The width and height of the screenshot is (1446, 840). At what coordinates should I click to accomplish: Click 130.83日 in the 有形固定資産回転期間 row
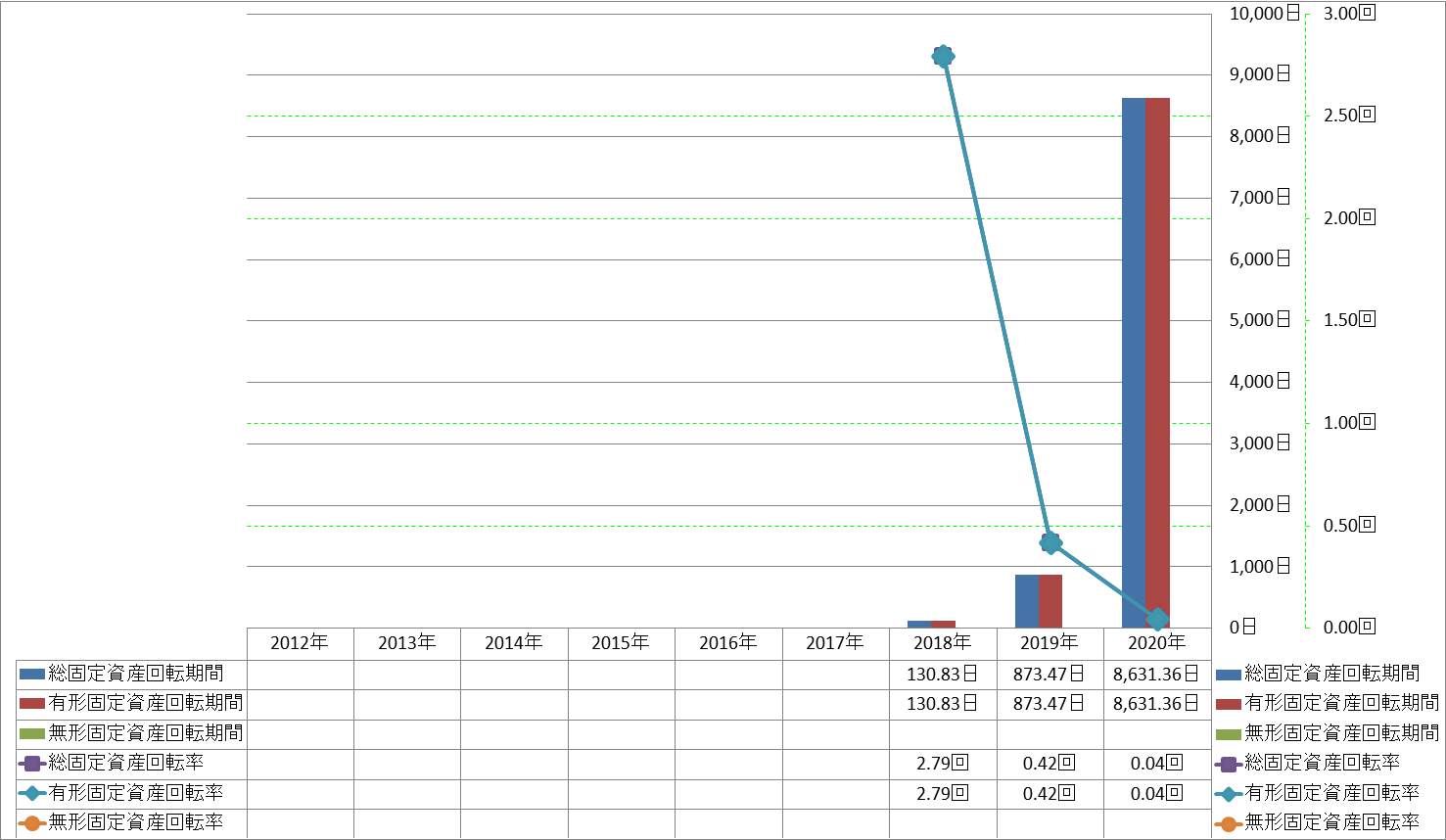(x=943, y=704)
